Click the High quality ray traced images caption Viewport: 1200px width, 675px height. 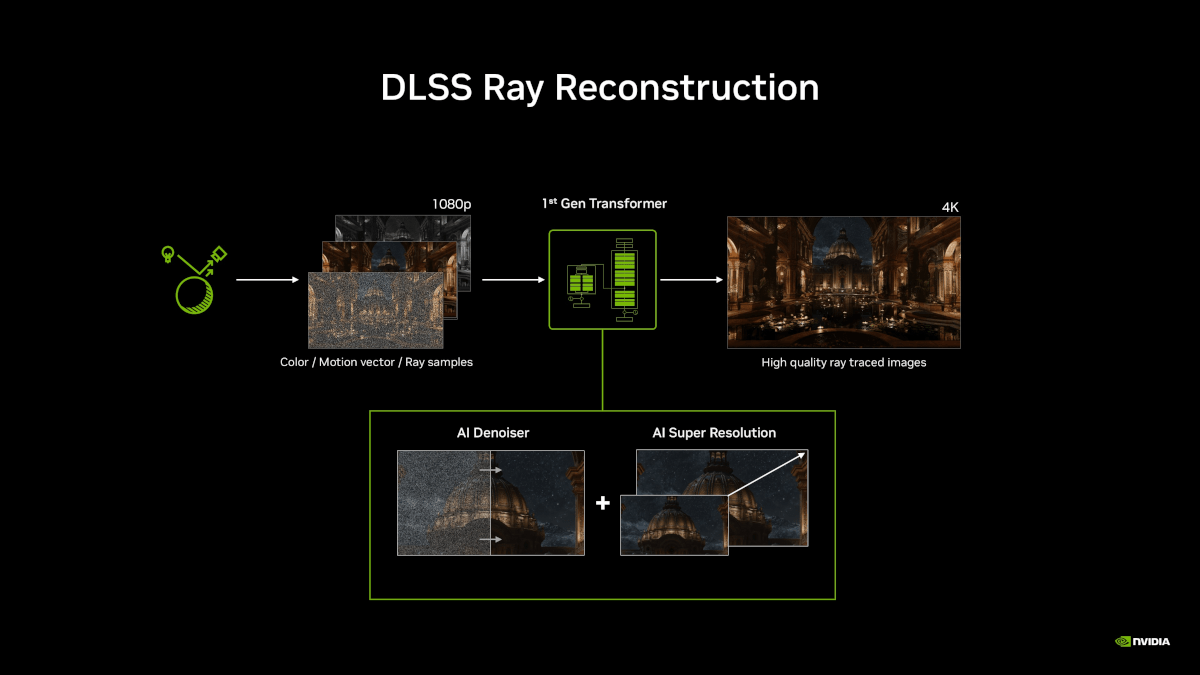click(x=844, y=363)
